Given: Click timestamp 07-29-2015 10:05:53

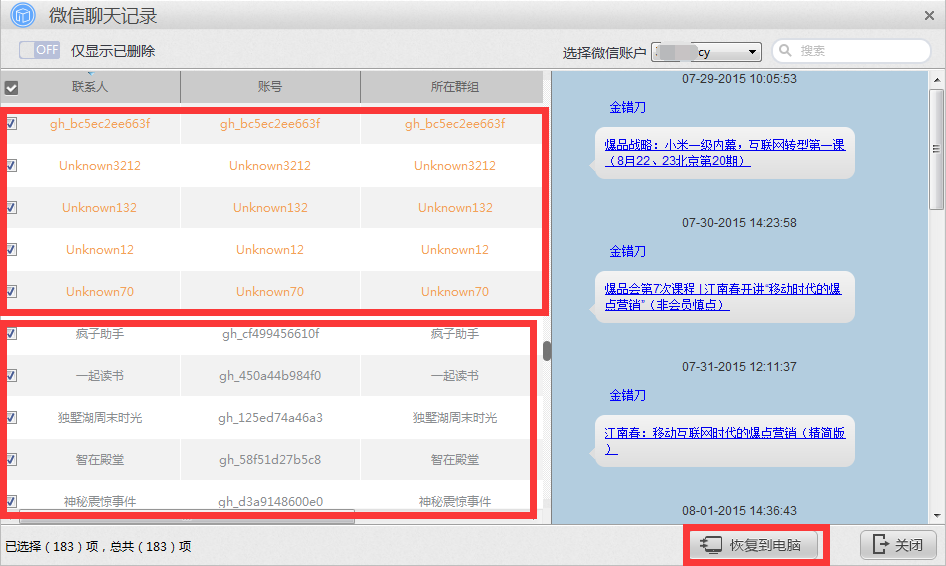Looking at the screenshot, I should click(x=739, y=79).
